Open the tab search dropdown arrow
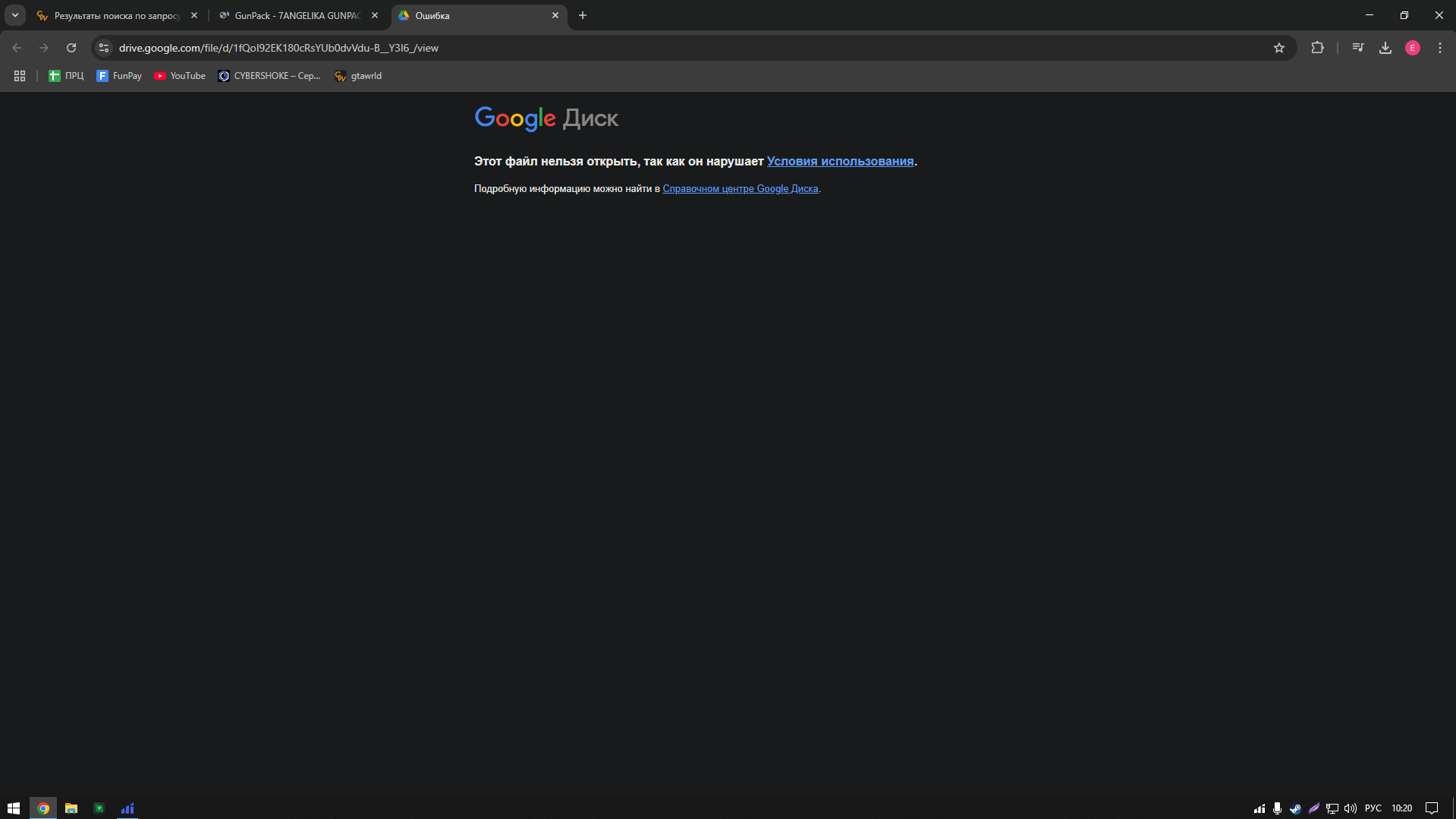Viewport: 1456px width, 819px height. [15, 15]
